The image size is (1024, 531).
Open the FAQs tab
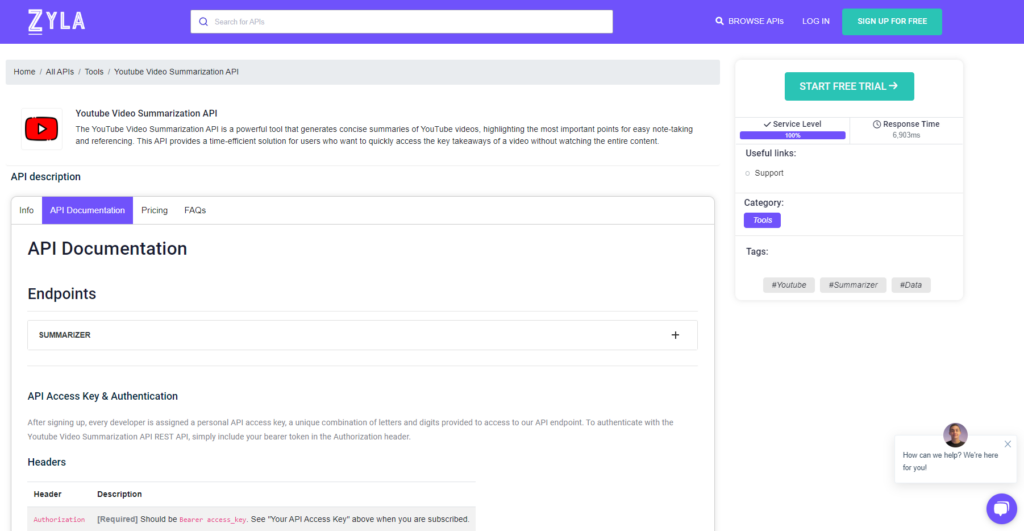(x=195, y=210)
